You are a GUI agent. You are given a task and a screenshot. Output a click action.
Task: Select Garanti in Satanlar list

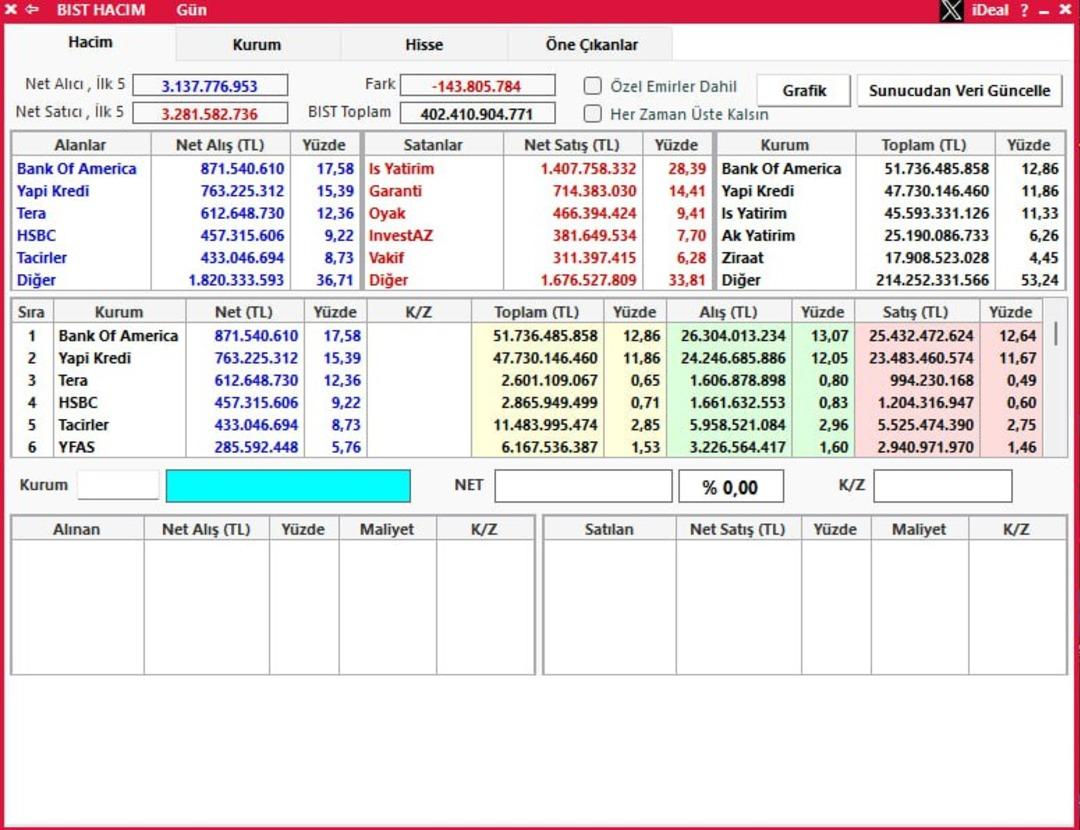click(x=395, y=191)
